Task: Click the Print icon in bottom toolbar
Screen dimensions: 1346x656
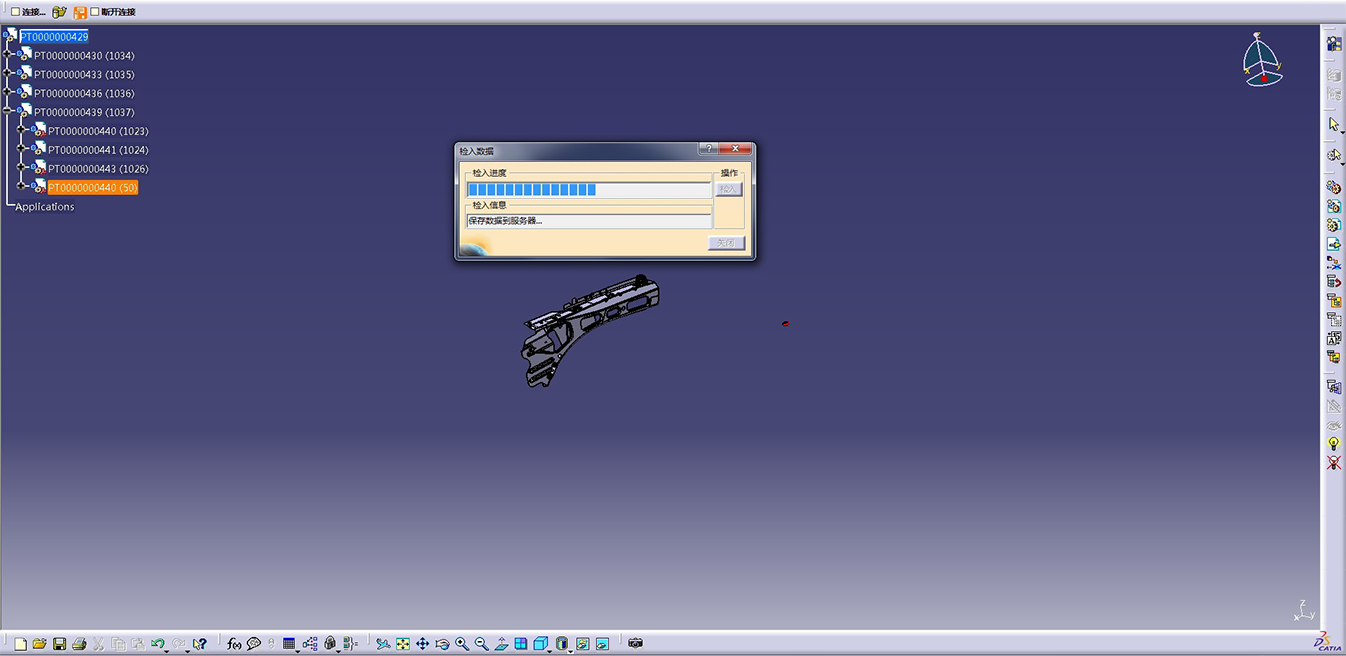Action: pos(79,644)
